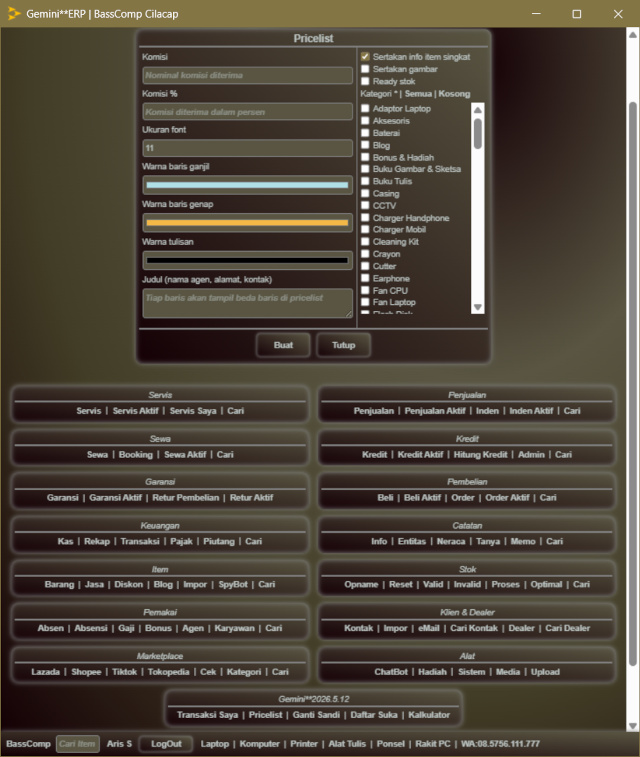The width and height of the screenshot is (640, 757).
Task: Minimize the Gemini ERP window
Action: point(536,14)
